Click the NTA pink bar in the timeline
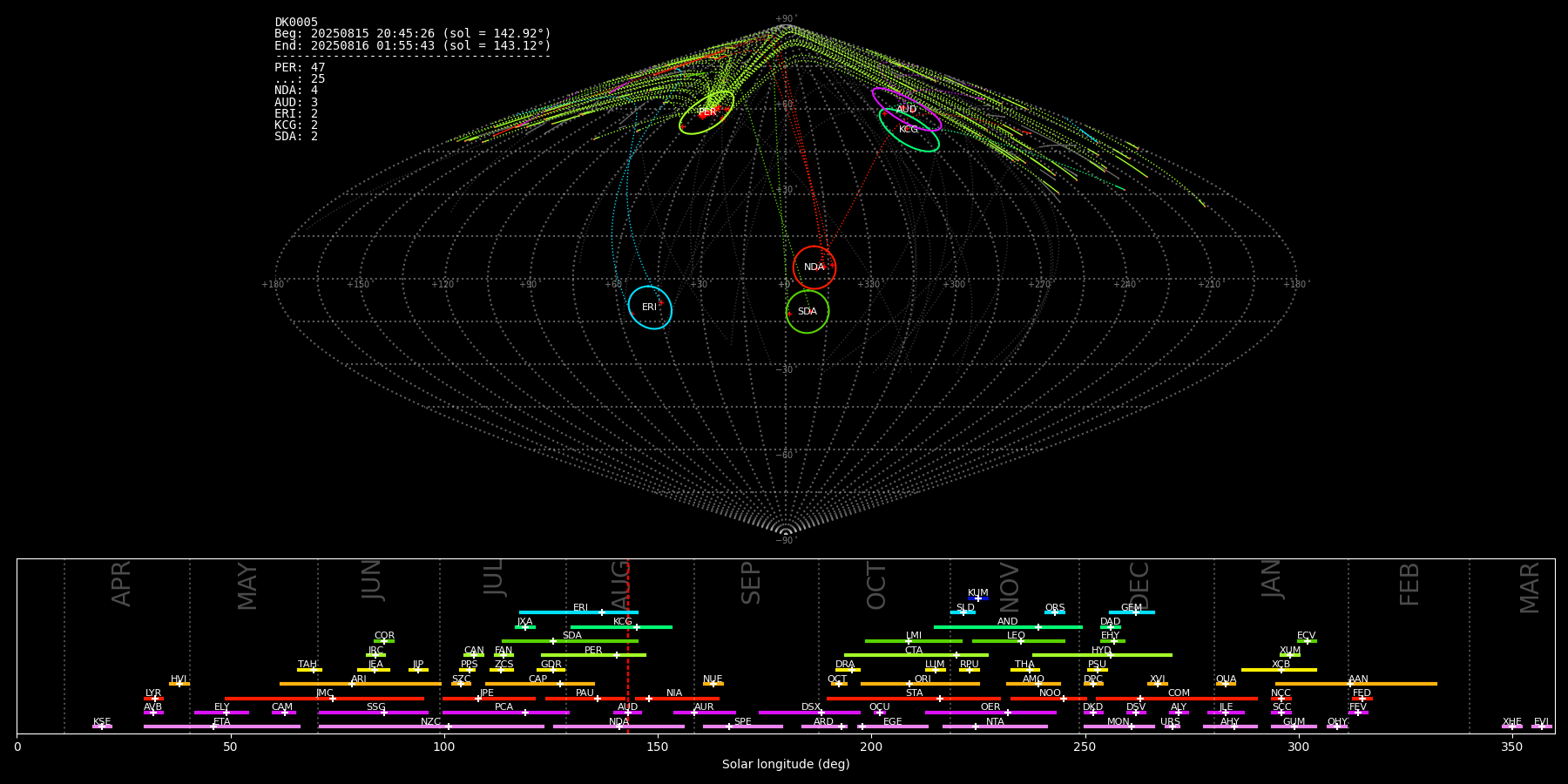This screenshot has height=784, width=1568. 995,727
